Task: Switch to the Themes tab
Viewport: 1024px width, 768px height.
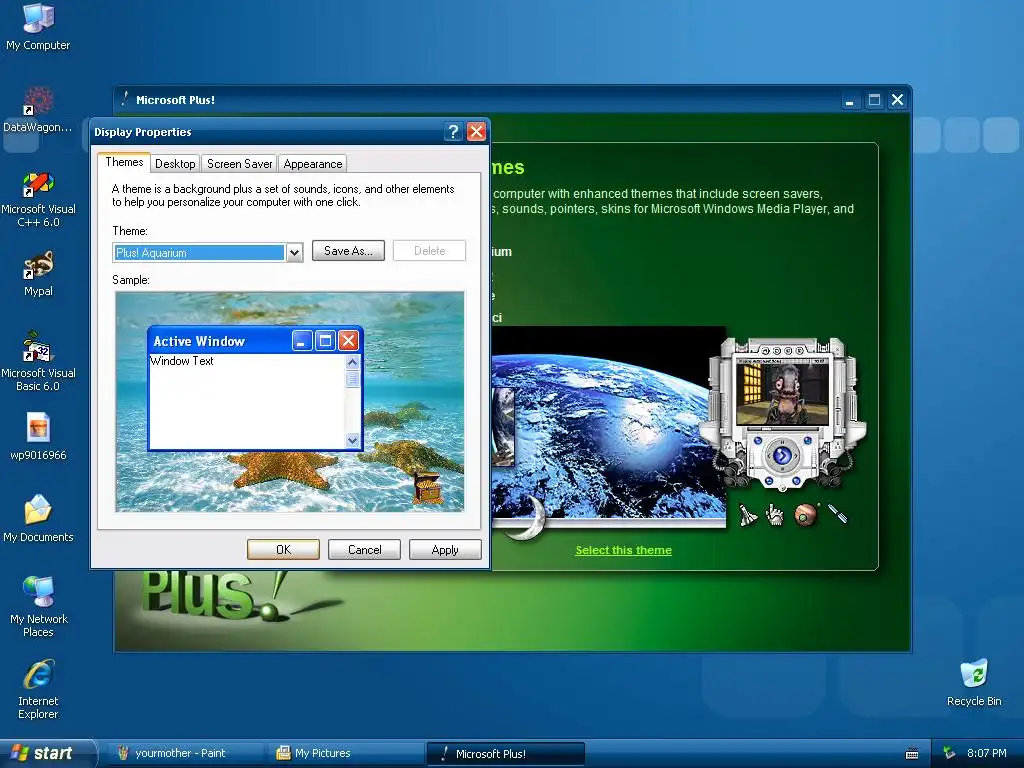Action: pyautogui.click(x=124, y=162)
